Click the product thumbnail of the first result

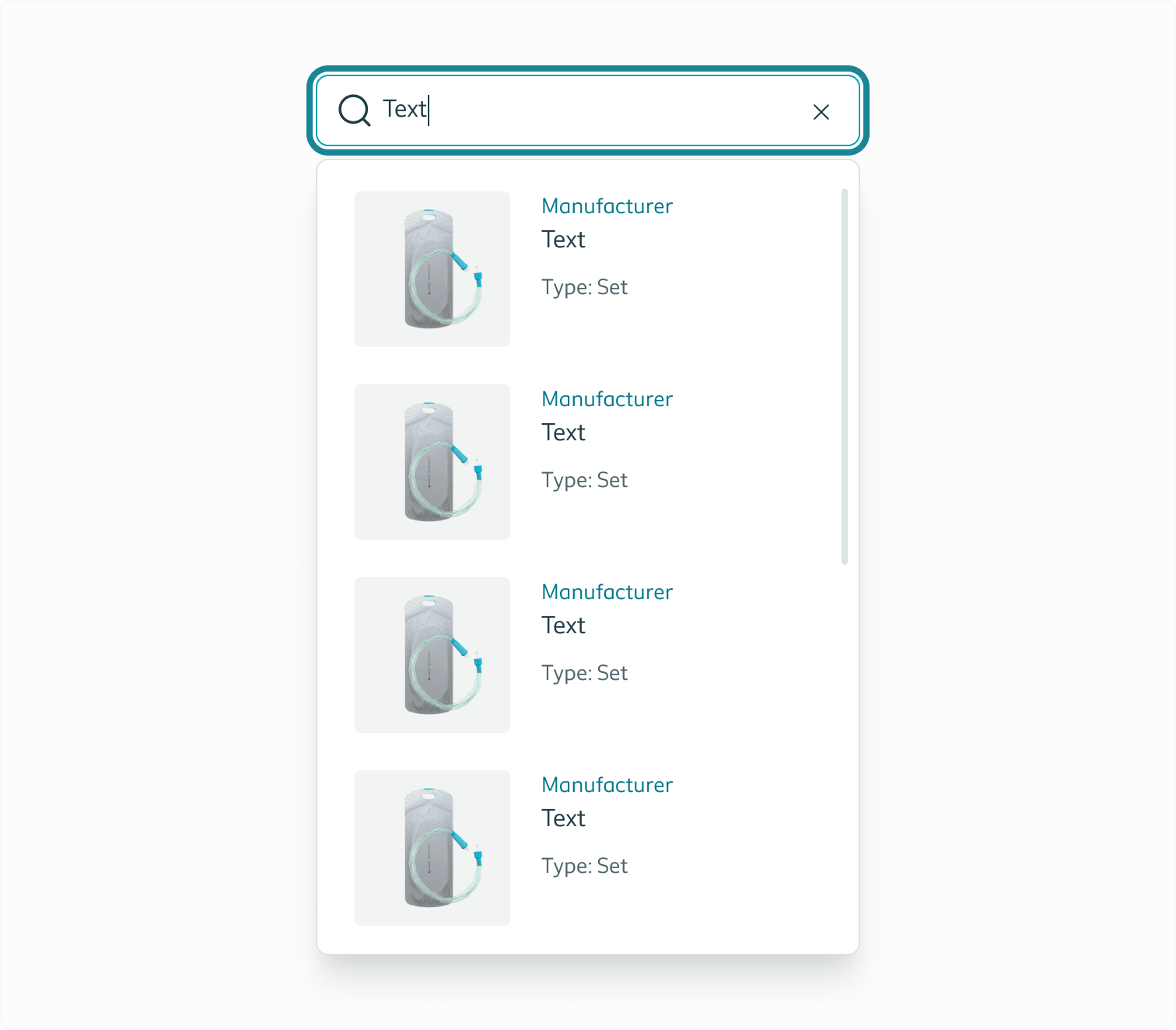tap(432, 268)
